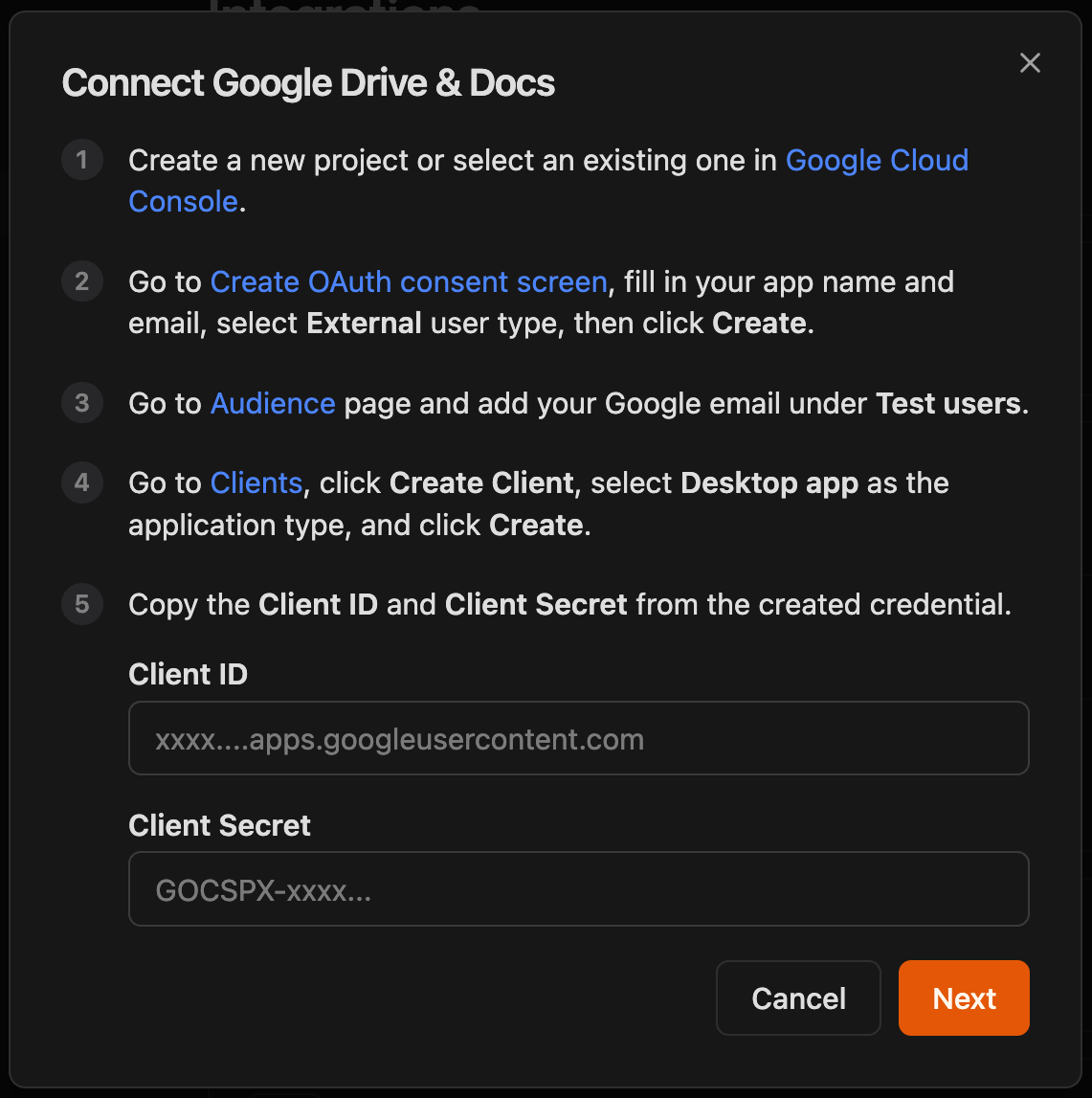Viewport: 1092px width, 1098px height.
Task: Click the Client ID field label
Action: [189, 674]
